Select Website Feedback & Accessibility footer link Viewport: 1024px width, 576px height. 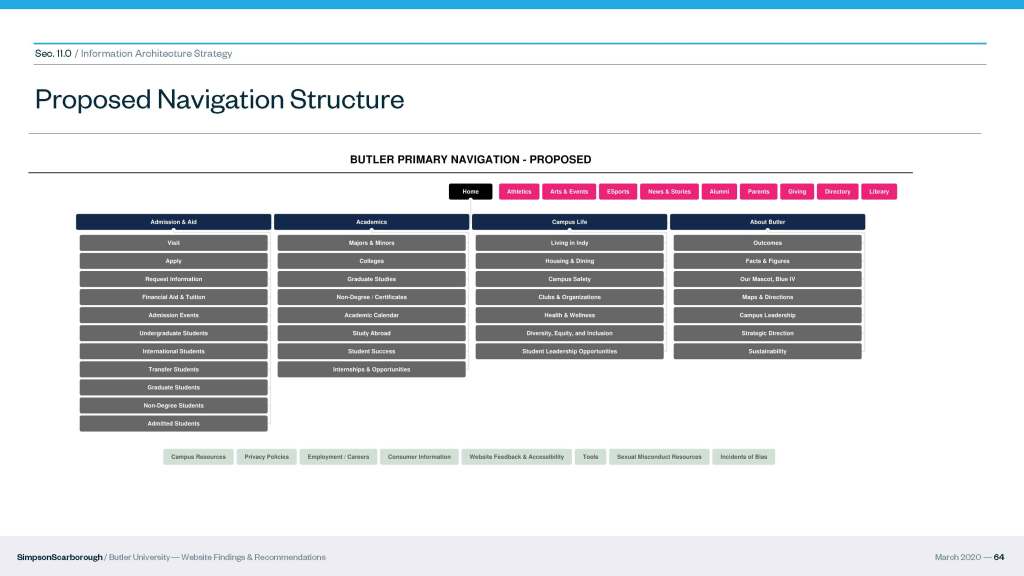[x=517, y=457]
